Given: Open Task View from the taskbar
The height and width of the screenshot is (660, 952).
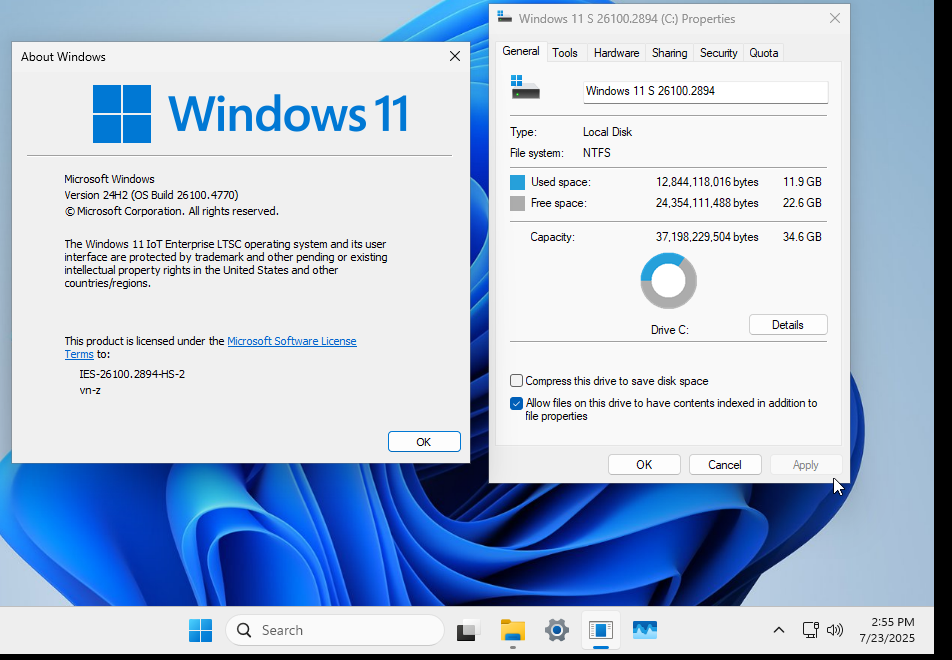Looking at the screenshot, I should (x=468, y=630).
